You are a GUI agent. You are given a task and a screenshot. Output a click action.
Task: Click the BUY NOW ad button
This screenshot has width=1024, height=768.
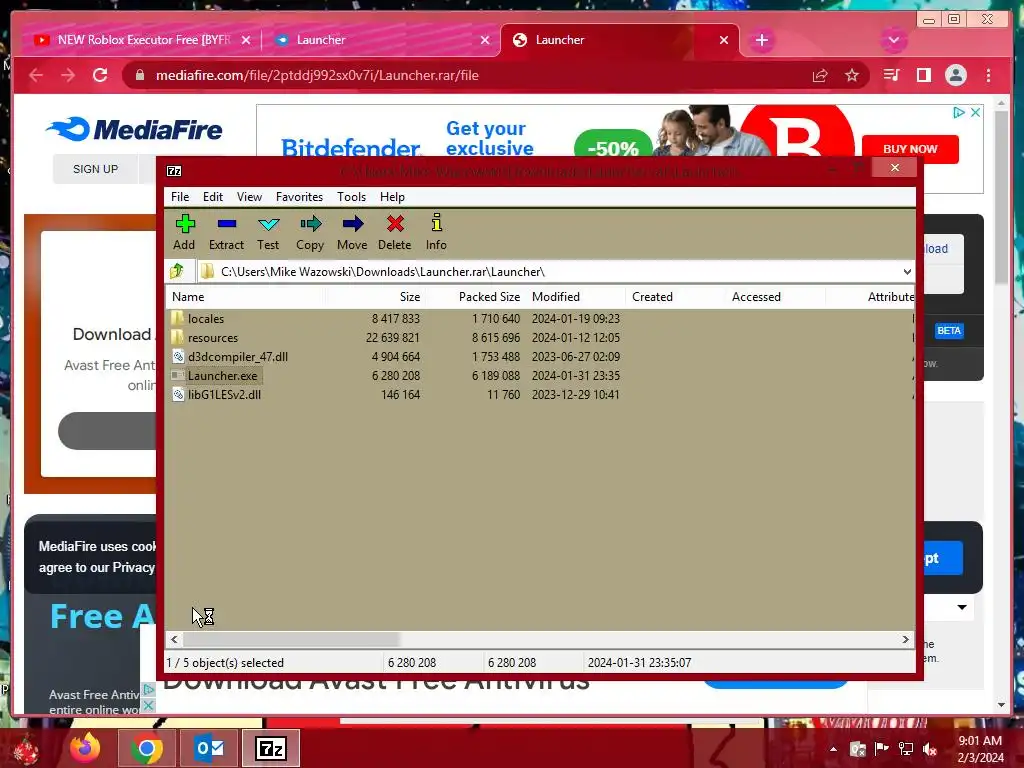click(x=910, y=149)
